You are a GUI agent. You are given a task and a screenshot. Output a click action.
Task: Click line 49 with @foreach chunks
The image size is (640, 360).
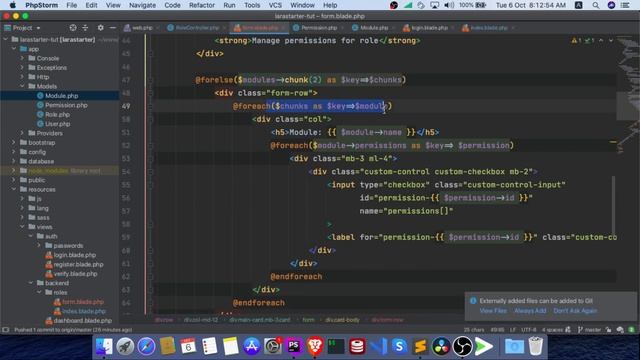pos(312,106)
